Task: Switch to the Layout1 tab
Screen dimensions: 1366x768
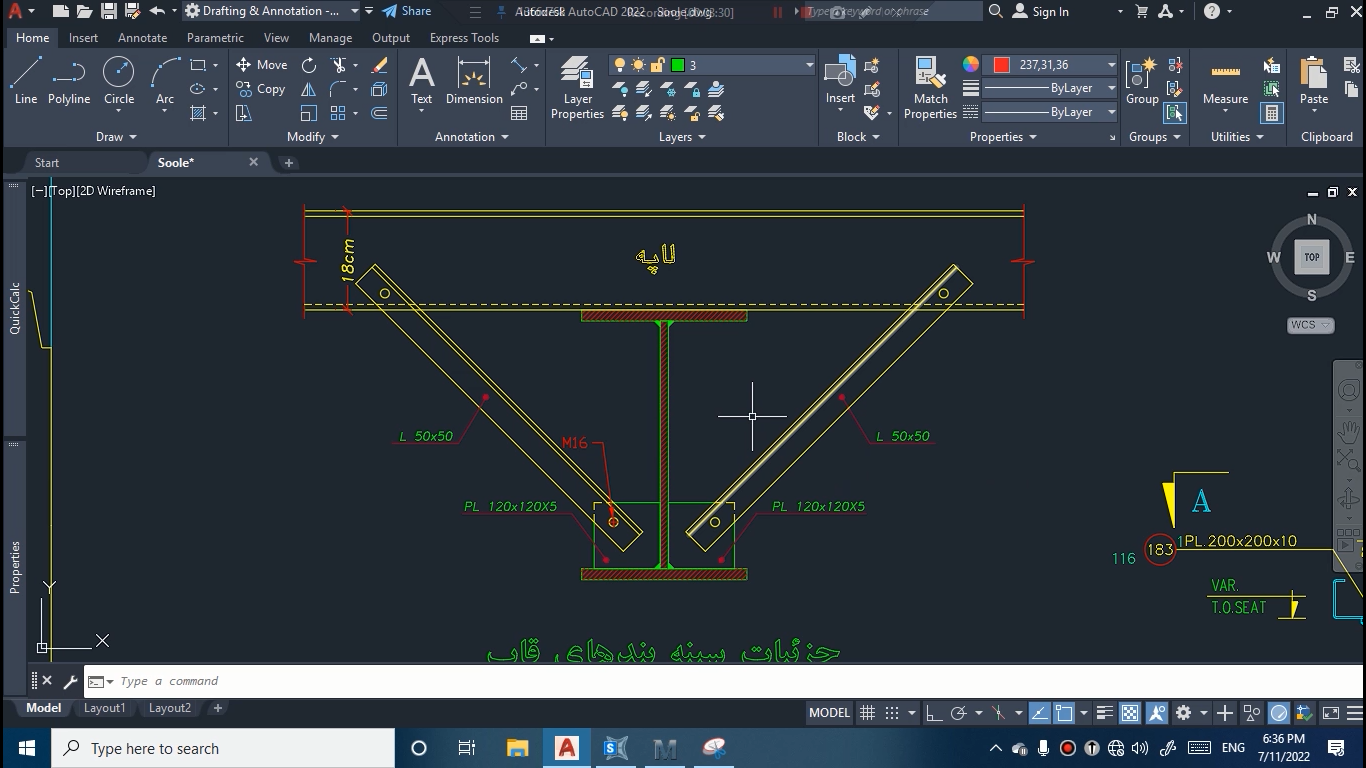Action: pos(104,708)
